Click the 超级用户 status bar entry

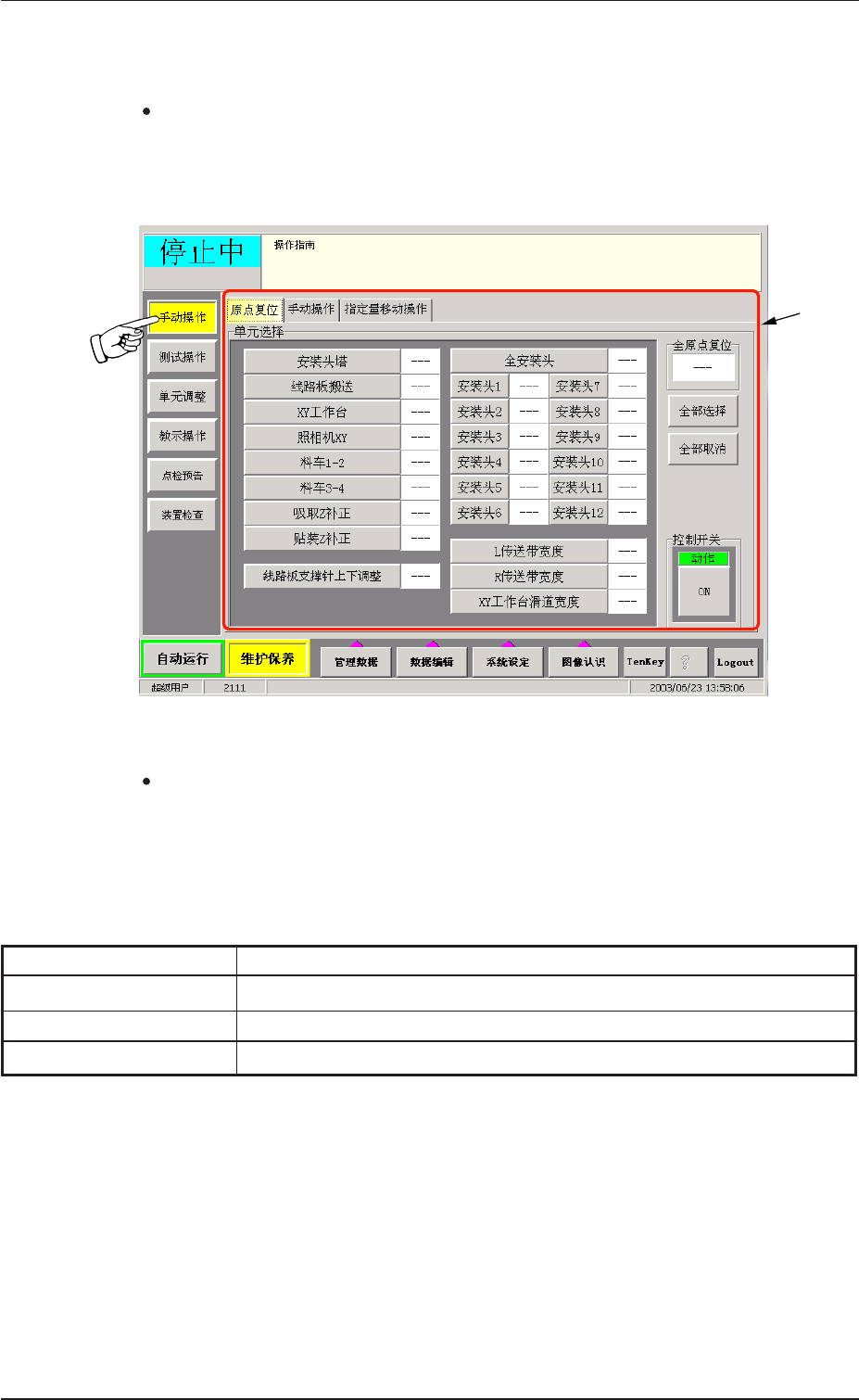(x=170, y=688)
